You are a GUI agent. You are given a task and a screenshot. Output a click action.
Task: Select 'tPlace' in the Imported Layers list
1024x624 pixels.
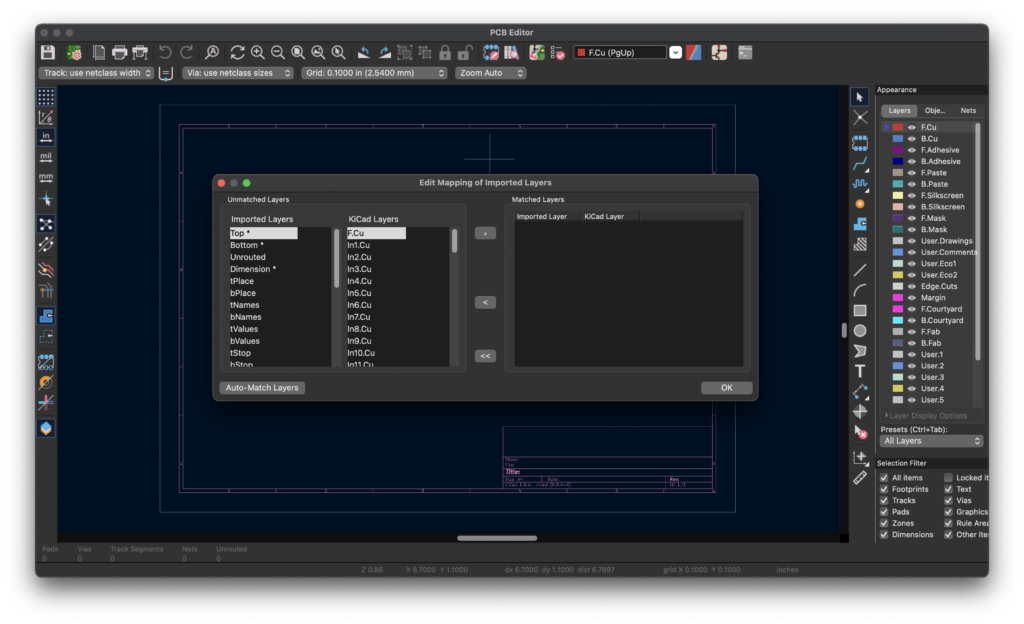coord(242,281)
